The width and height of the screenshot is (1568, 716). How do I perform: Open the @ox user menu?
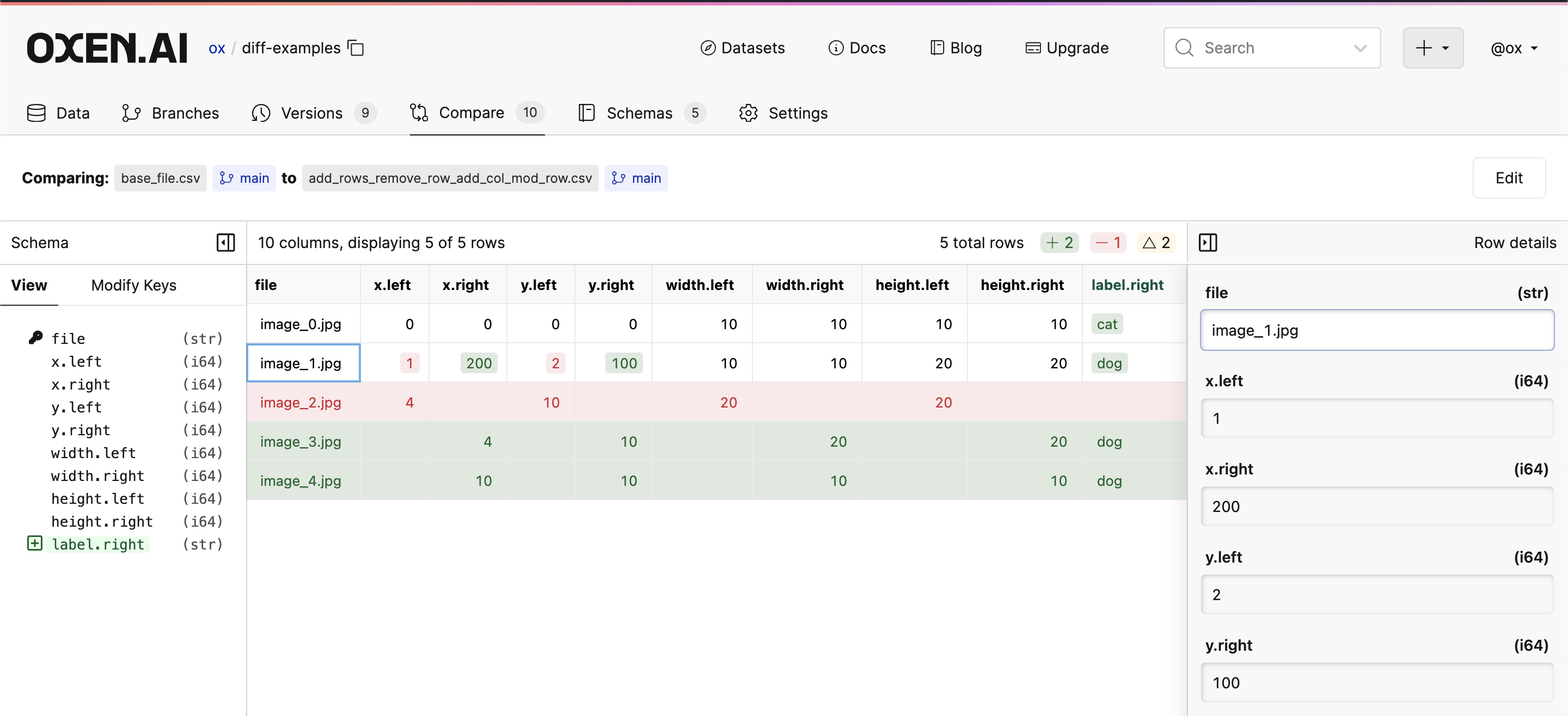[1514, 47]
